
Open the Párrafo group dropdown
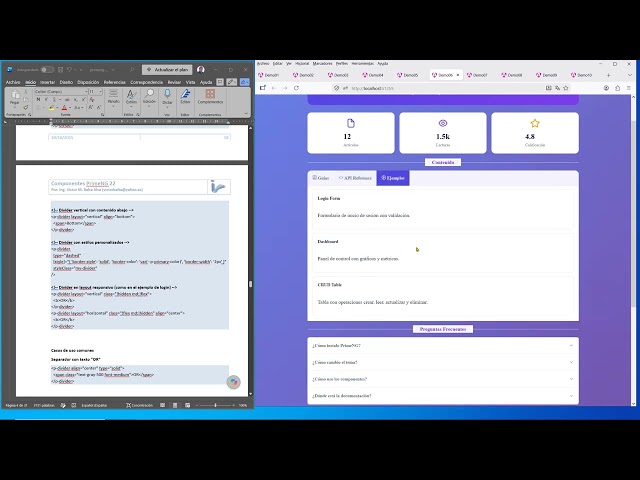(x=113, y=98)
